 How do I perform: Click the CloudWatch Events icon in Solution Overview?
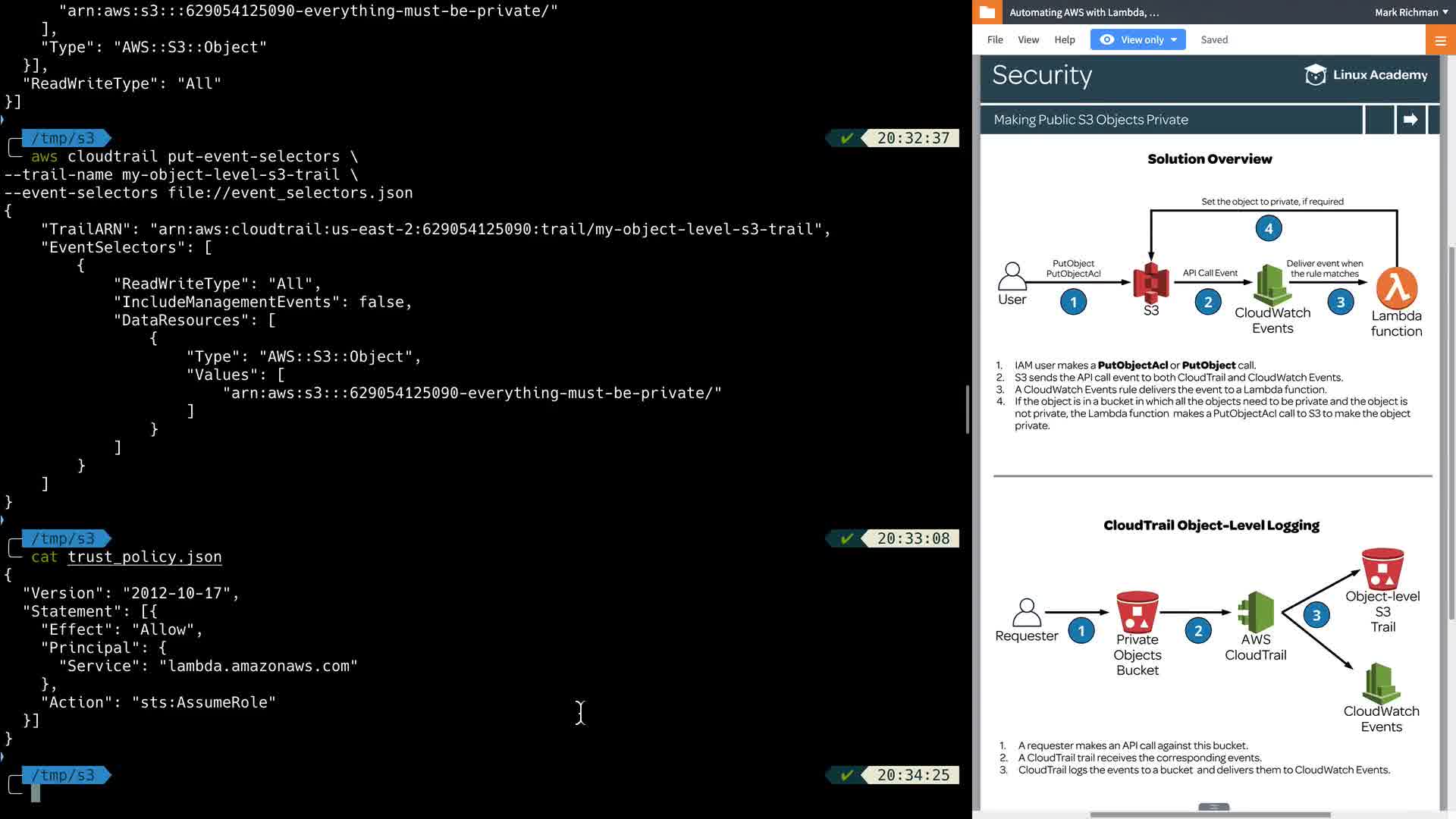(x=1272, y=284)
